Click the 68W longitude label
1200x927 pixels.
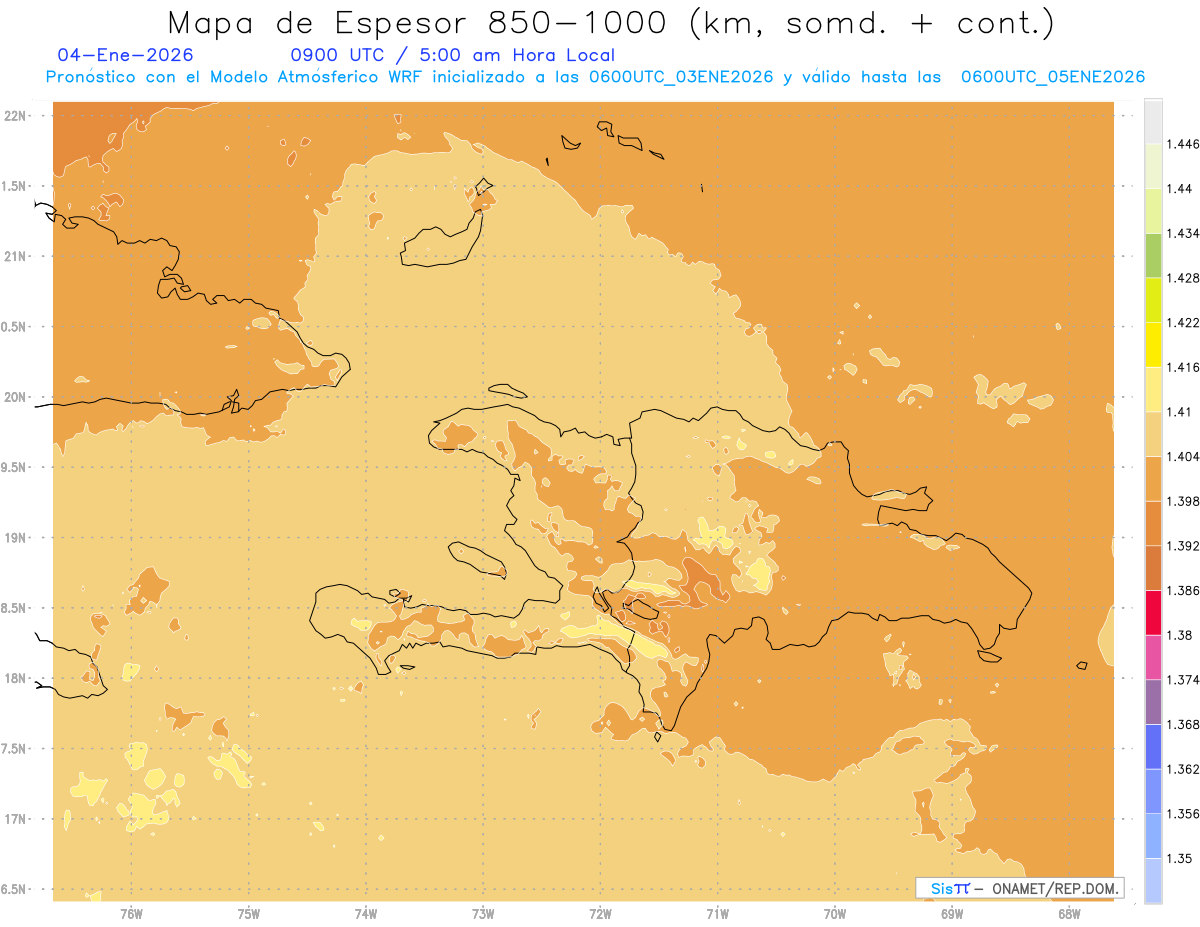coord(1069,913)
